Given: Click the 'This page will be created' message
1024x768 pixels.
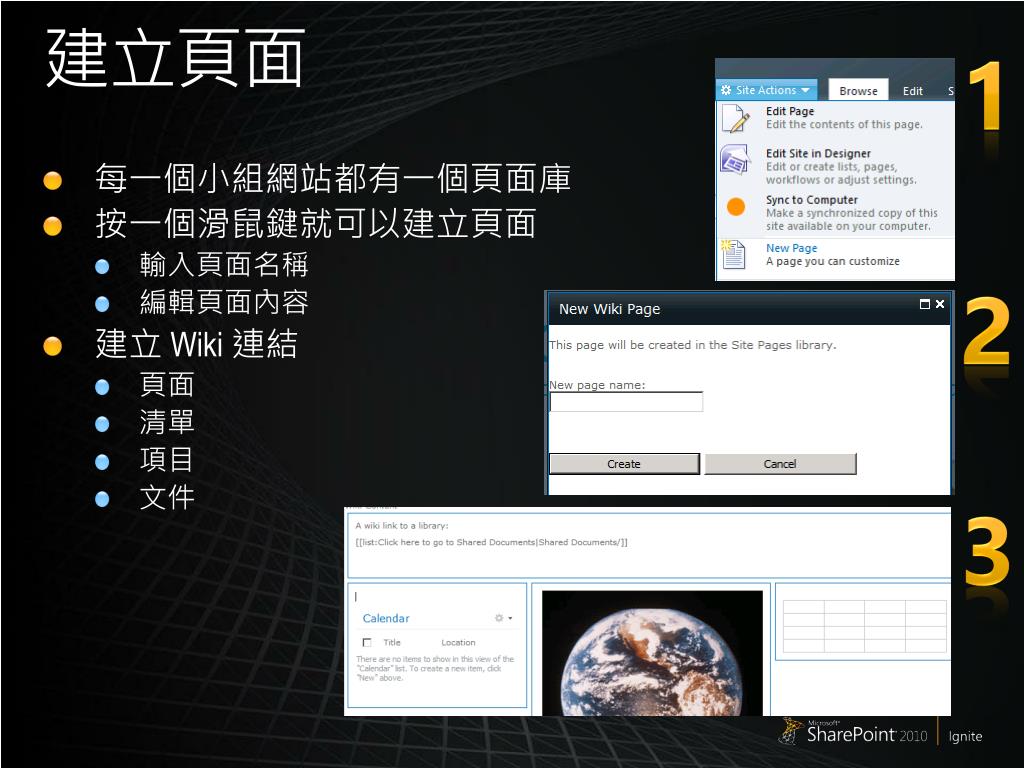Looking at the screenshot, I should 693,345.
